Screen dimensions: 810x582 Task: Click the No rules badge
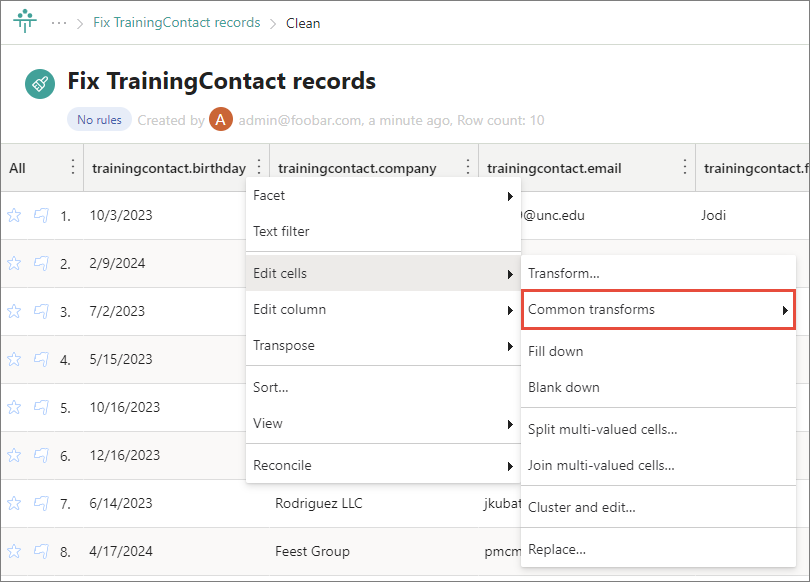coord(99,120)
